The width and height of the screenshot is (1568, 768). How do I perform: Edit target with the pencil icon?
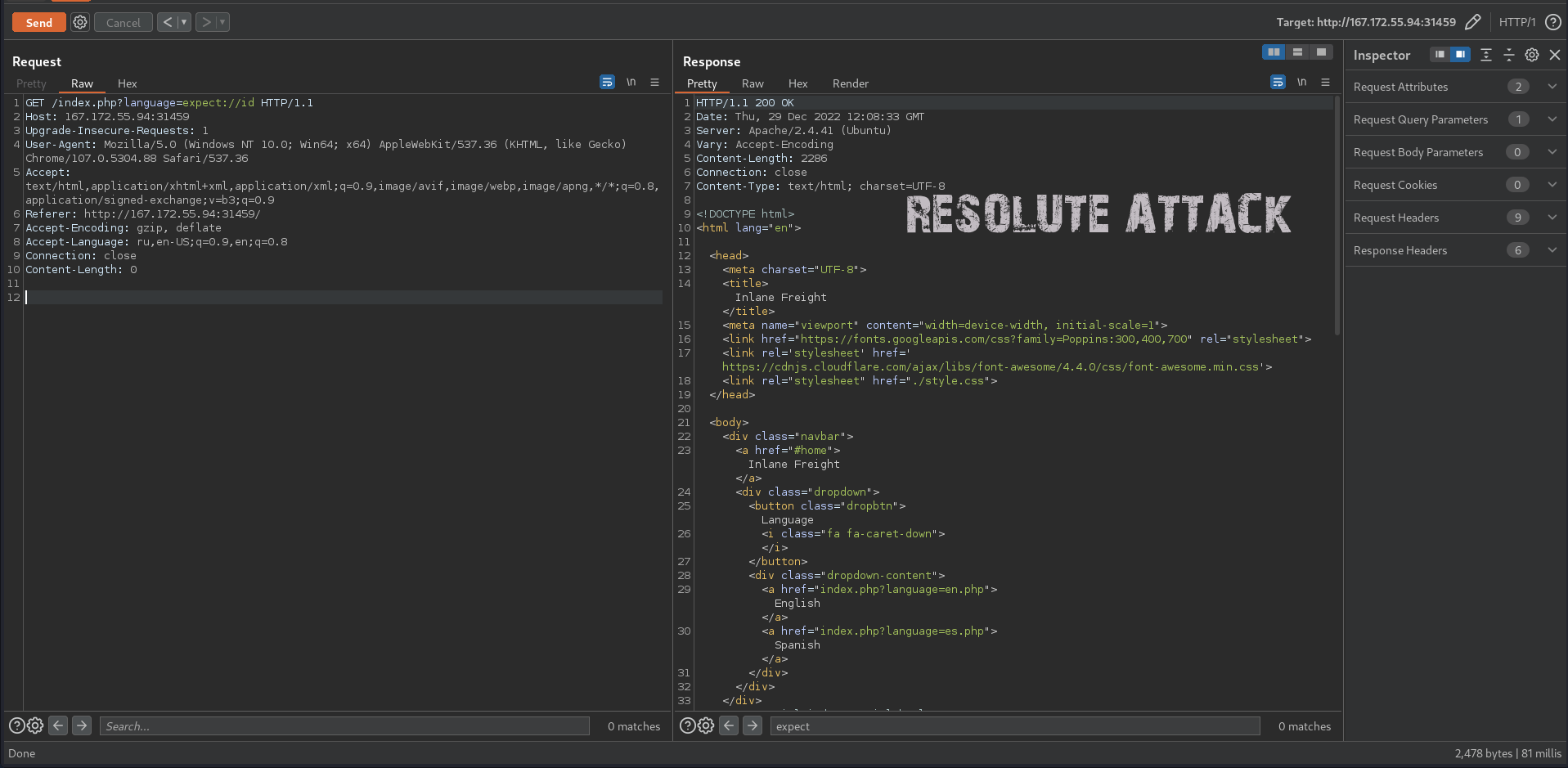pos(1472,22)
